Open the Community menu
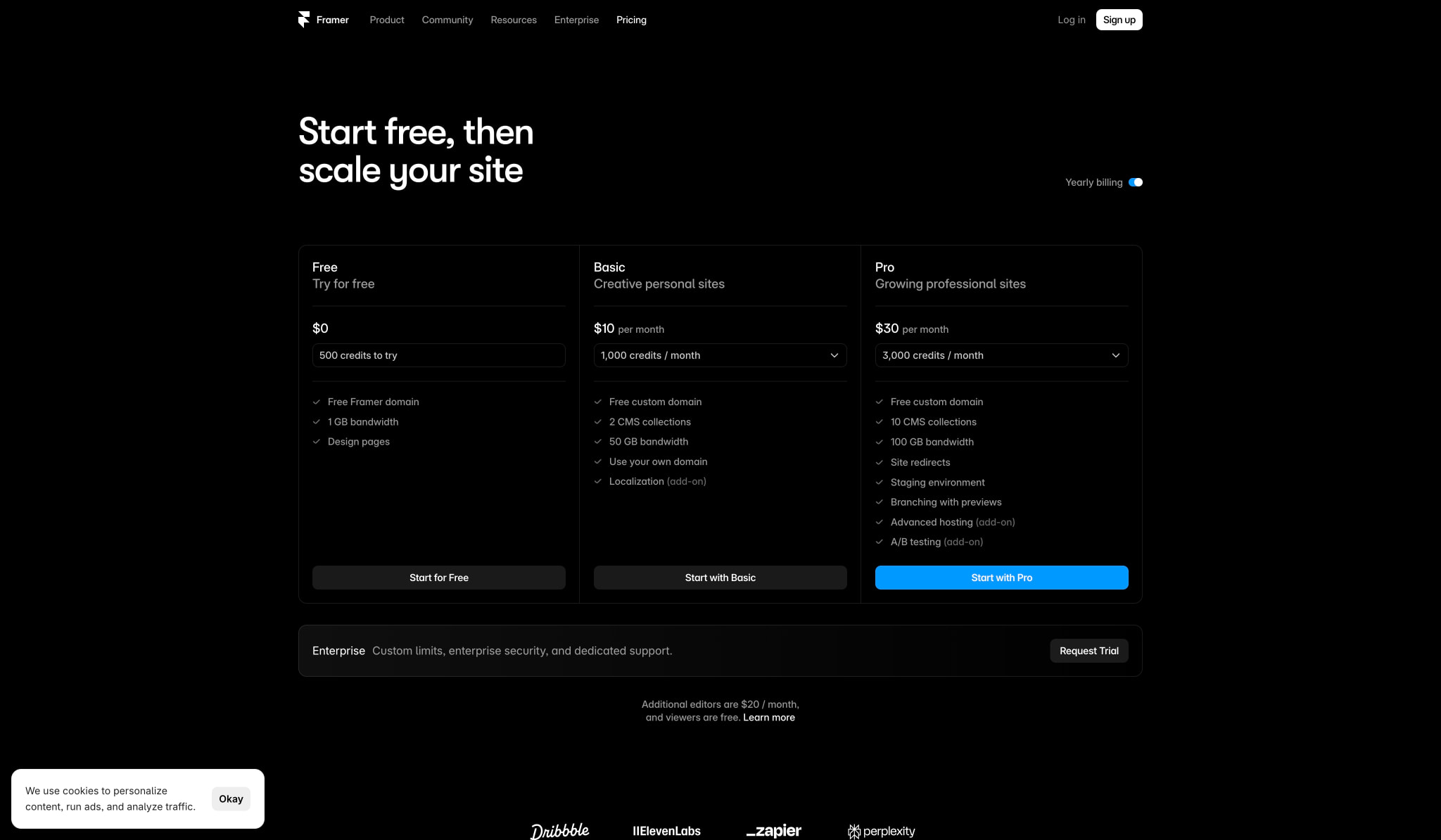Viewport: 1441px width, 840px height. pos(447,20)
